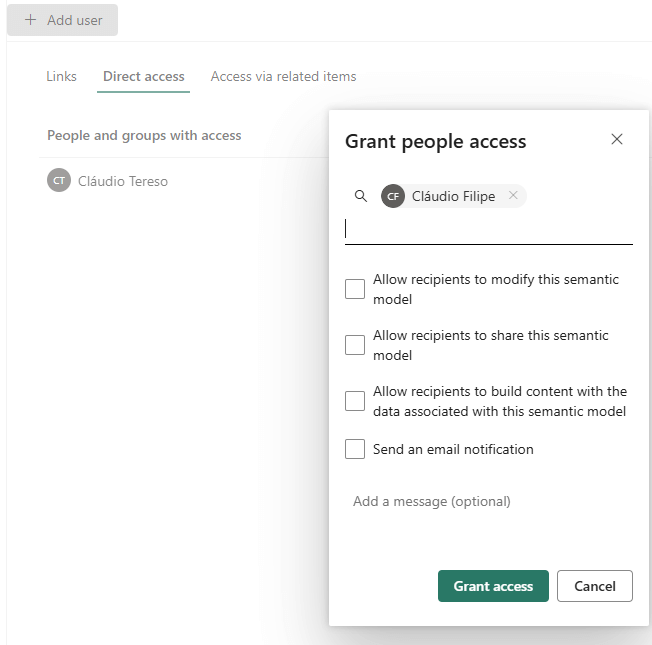
Task: Tick allow recipients to build content checkbox
Action: (x=355, y=401)
